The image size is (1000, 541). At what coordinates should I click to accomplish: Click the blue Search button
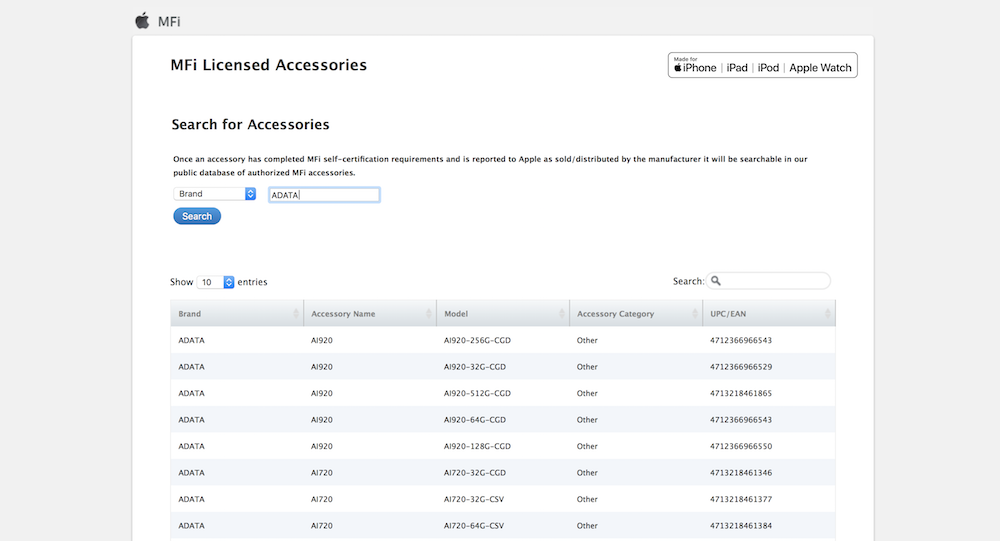pos(197,216)
